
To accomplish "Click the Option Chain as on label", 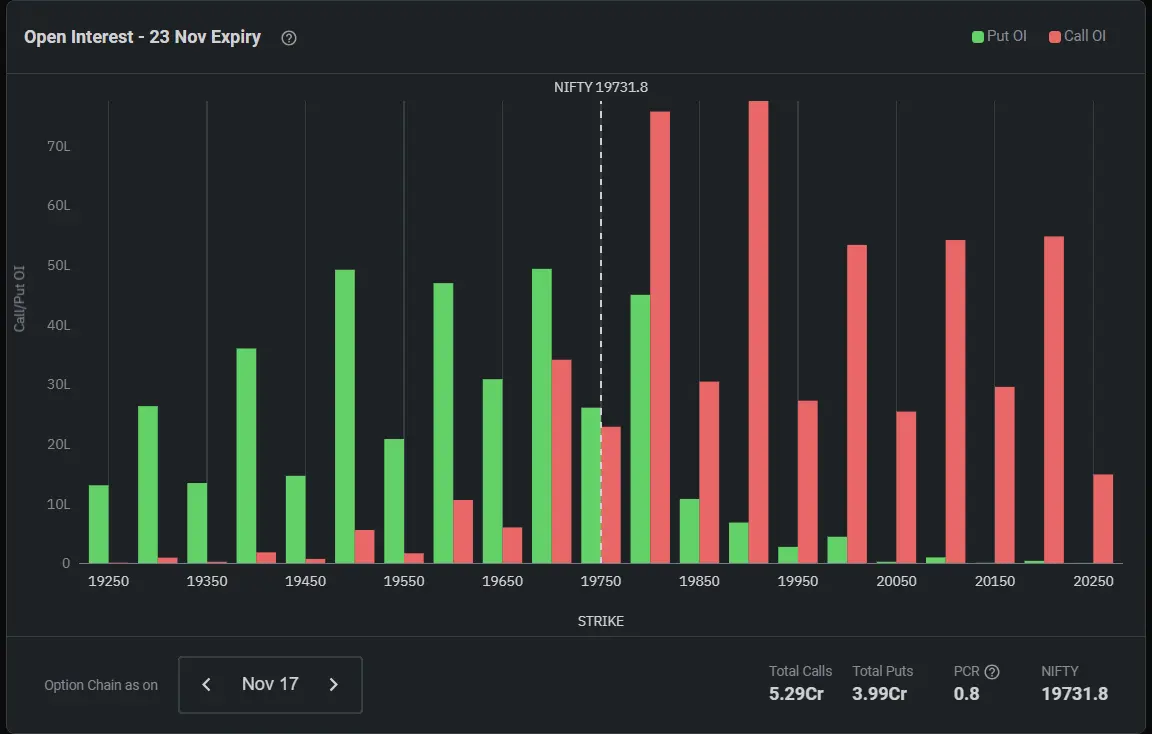I will click(x=101, y=685).
